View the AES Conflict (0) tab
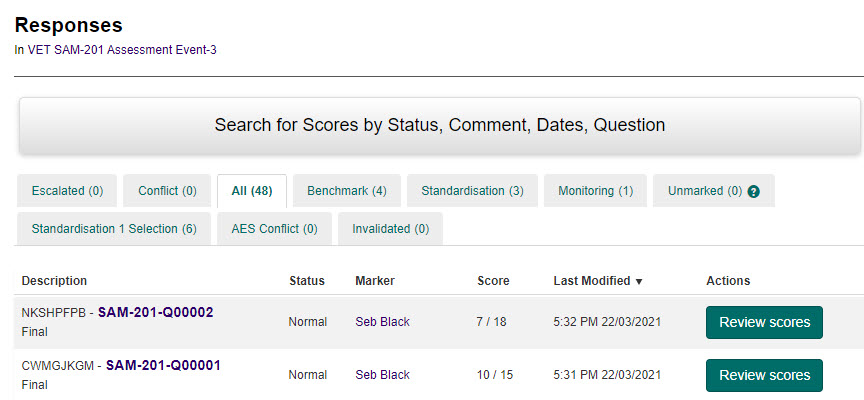 pos(274,229)
